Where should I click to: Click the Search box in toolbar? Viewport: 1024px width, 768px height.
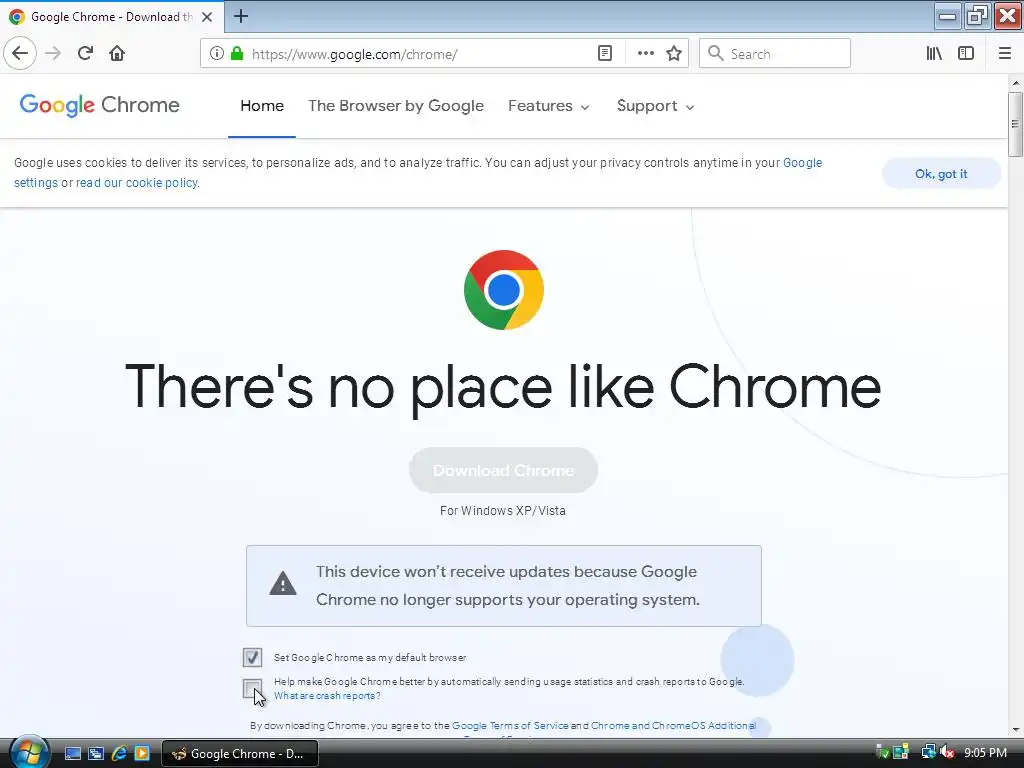click(775, 54)
